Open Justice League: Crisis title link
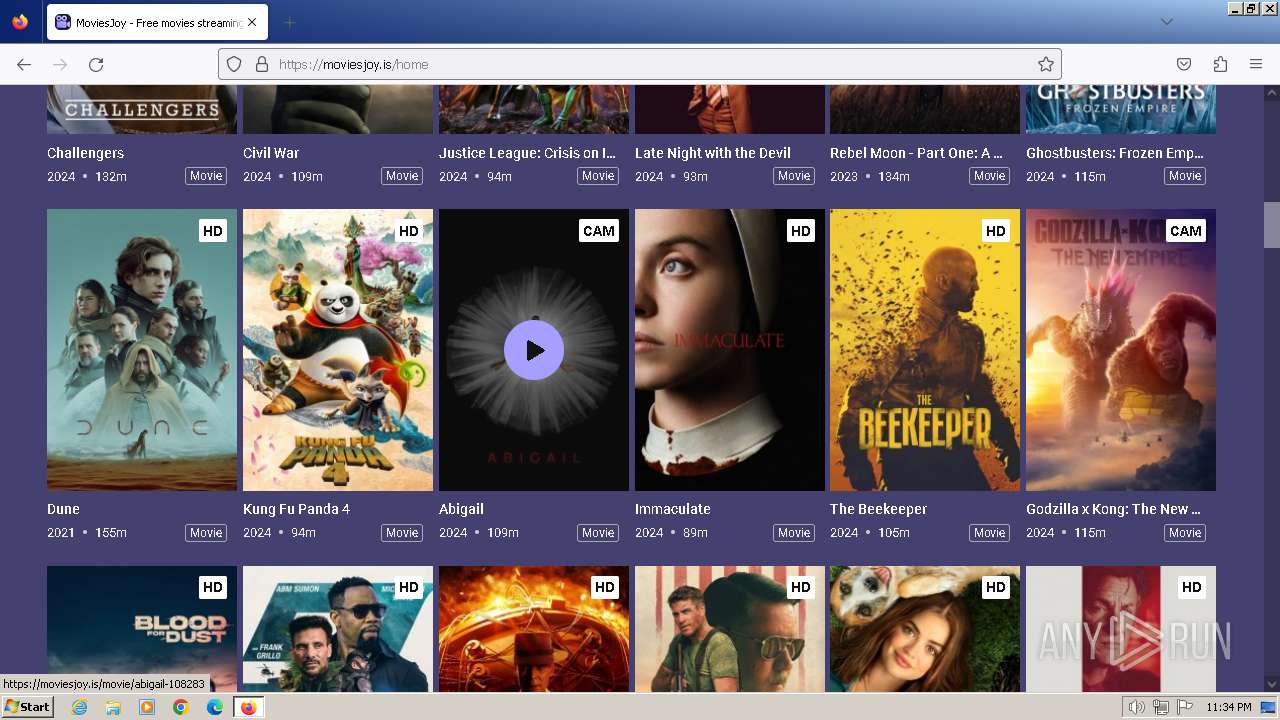This screenshot has height=720, width=1280. [x=527, y=153]
